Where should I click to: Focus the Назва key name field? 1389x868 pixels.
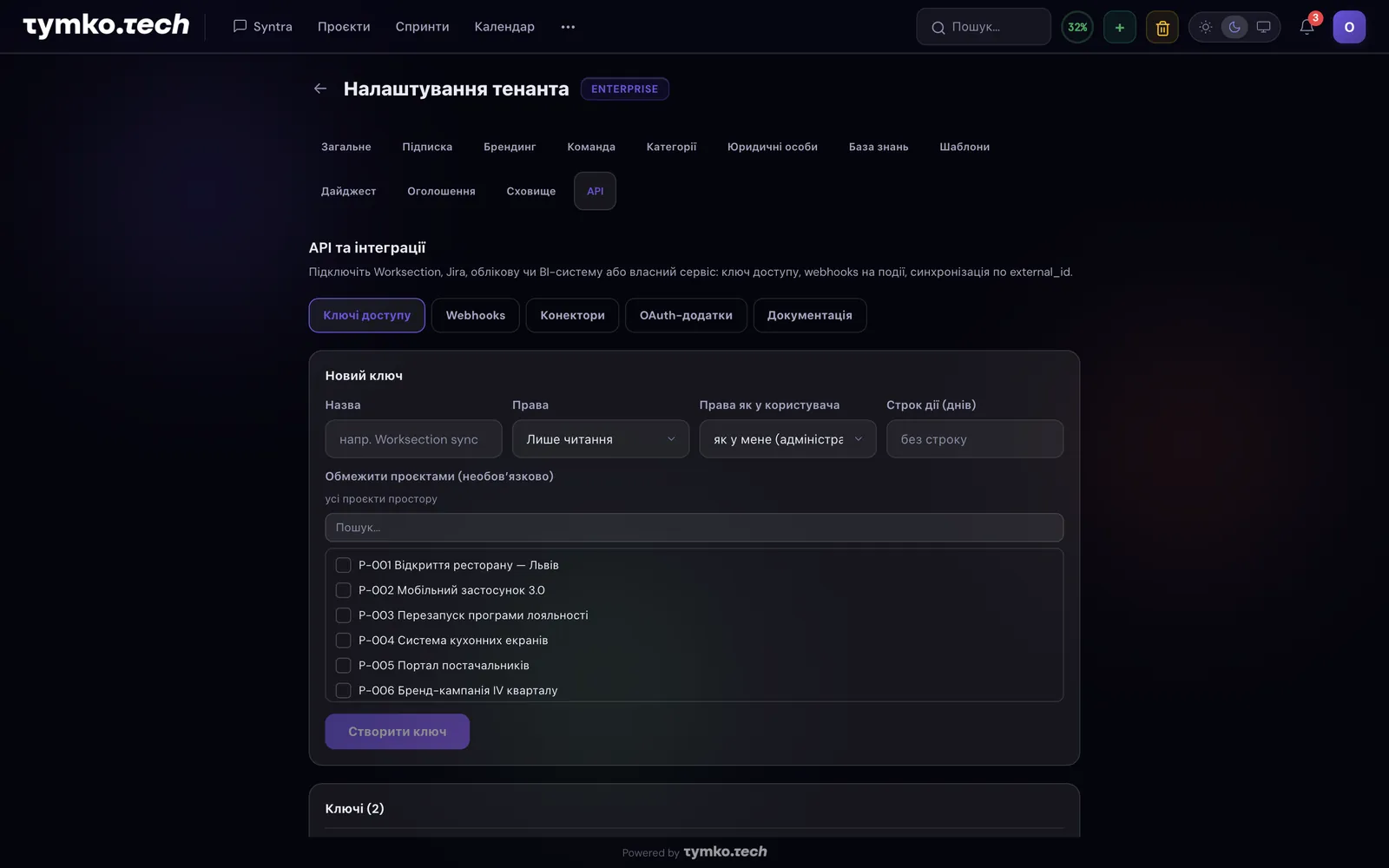pyautogui.click(x=413, y=439)
